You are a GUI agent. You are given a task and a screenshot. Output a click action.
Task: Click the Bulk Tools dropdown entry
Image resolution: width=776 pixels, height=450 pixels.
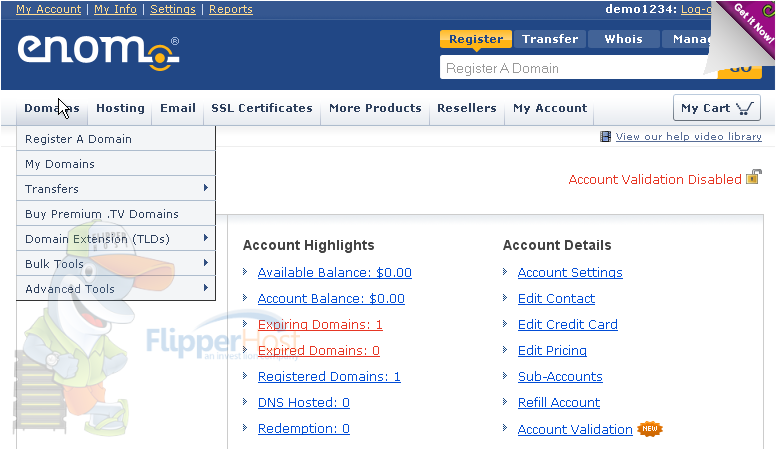pos(116,263)
